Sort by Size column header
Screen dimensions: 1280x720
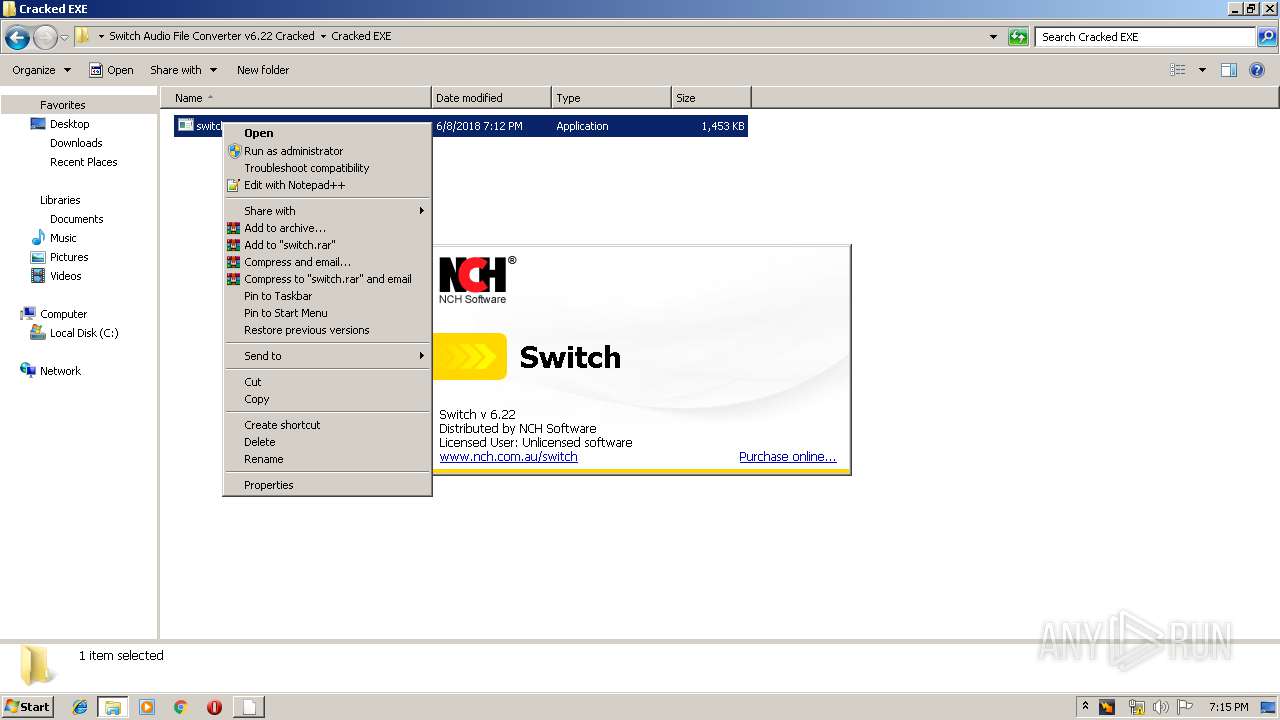(x=711, y=98)
